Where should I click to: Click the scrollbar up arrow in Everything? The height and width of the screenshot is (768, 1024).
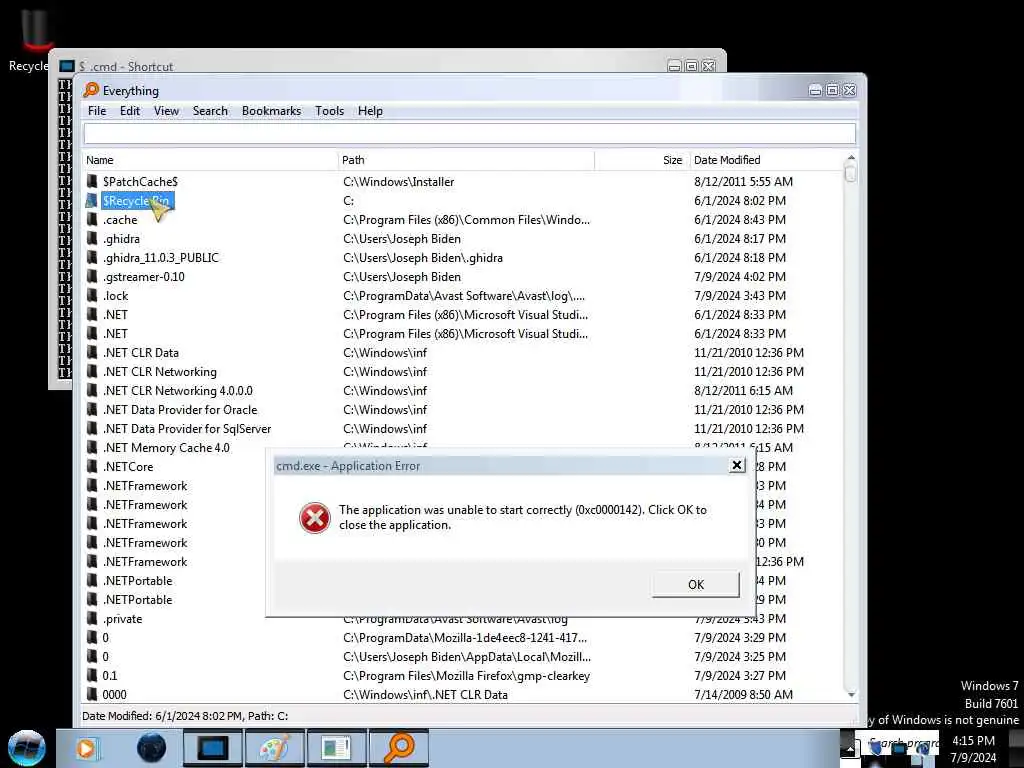(x=850, y=158)
